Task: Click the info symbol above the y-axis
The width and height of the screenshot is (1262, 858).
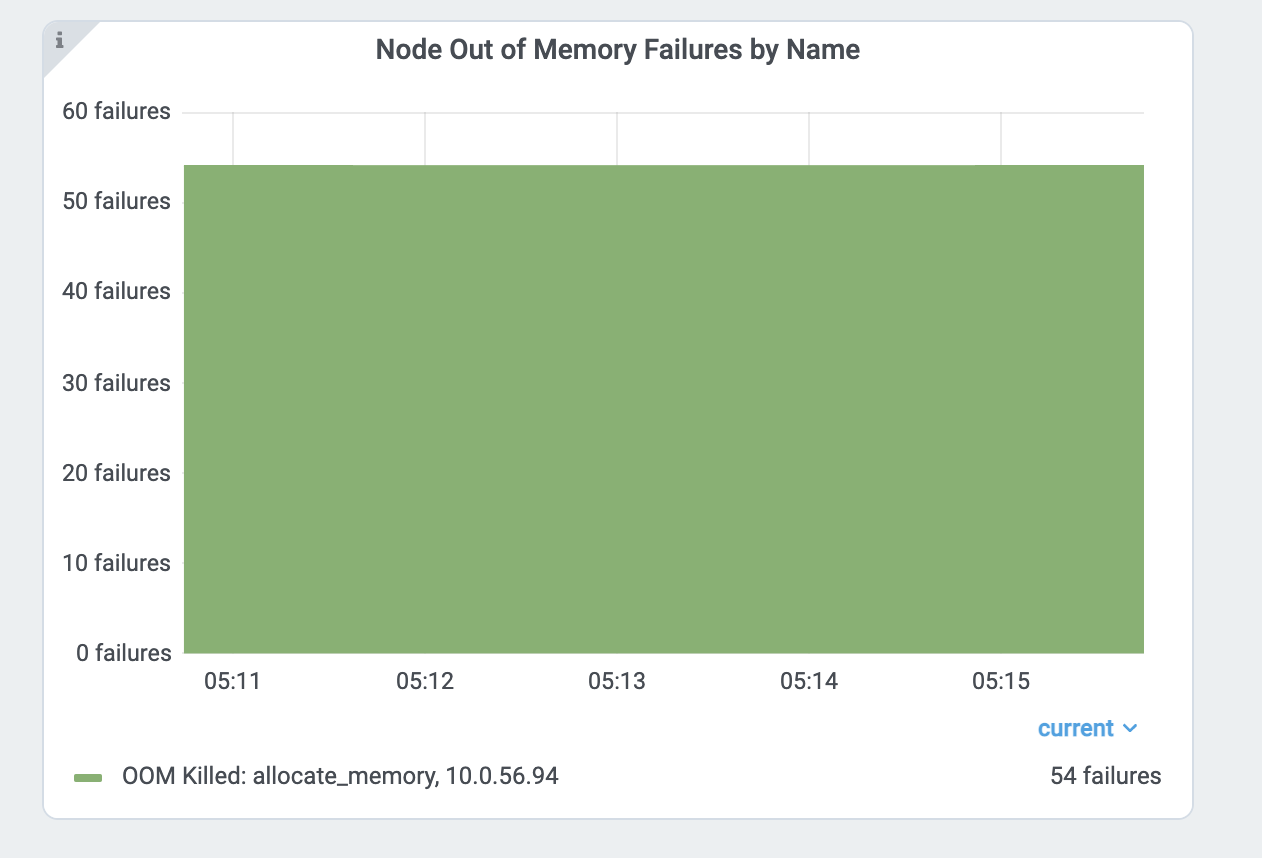Action: [60, 41]
